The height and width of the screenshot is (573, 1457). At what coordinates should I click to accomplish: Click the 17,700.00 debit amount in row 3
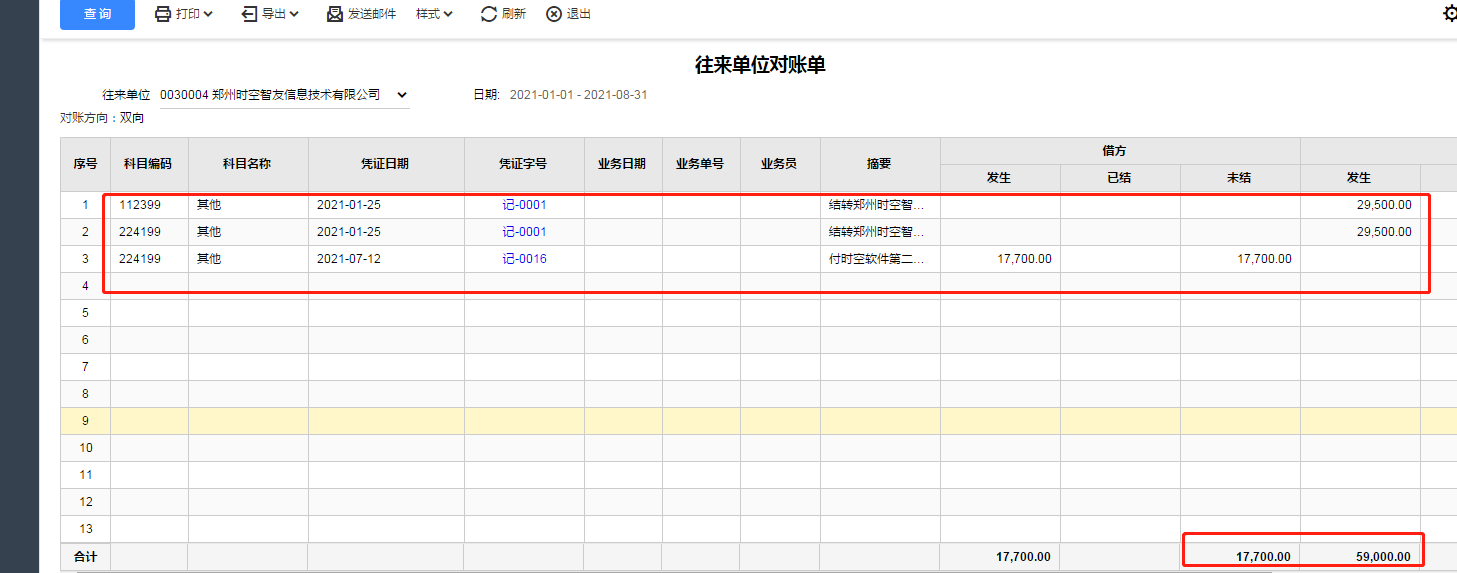1024,258
